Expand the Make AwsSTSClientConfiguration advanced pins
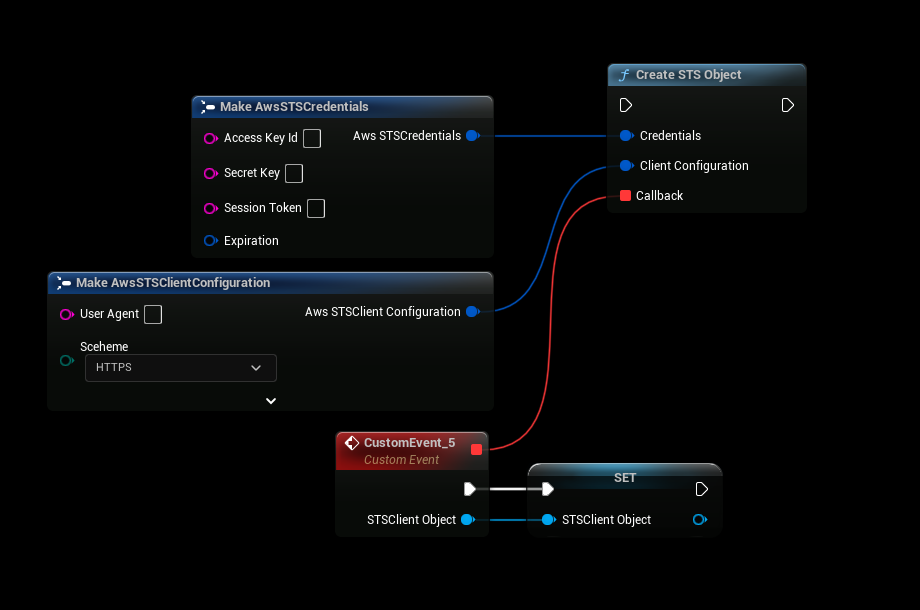920x610 pixels. (x=270, y=401)
